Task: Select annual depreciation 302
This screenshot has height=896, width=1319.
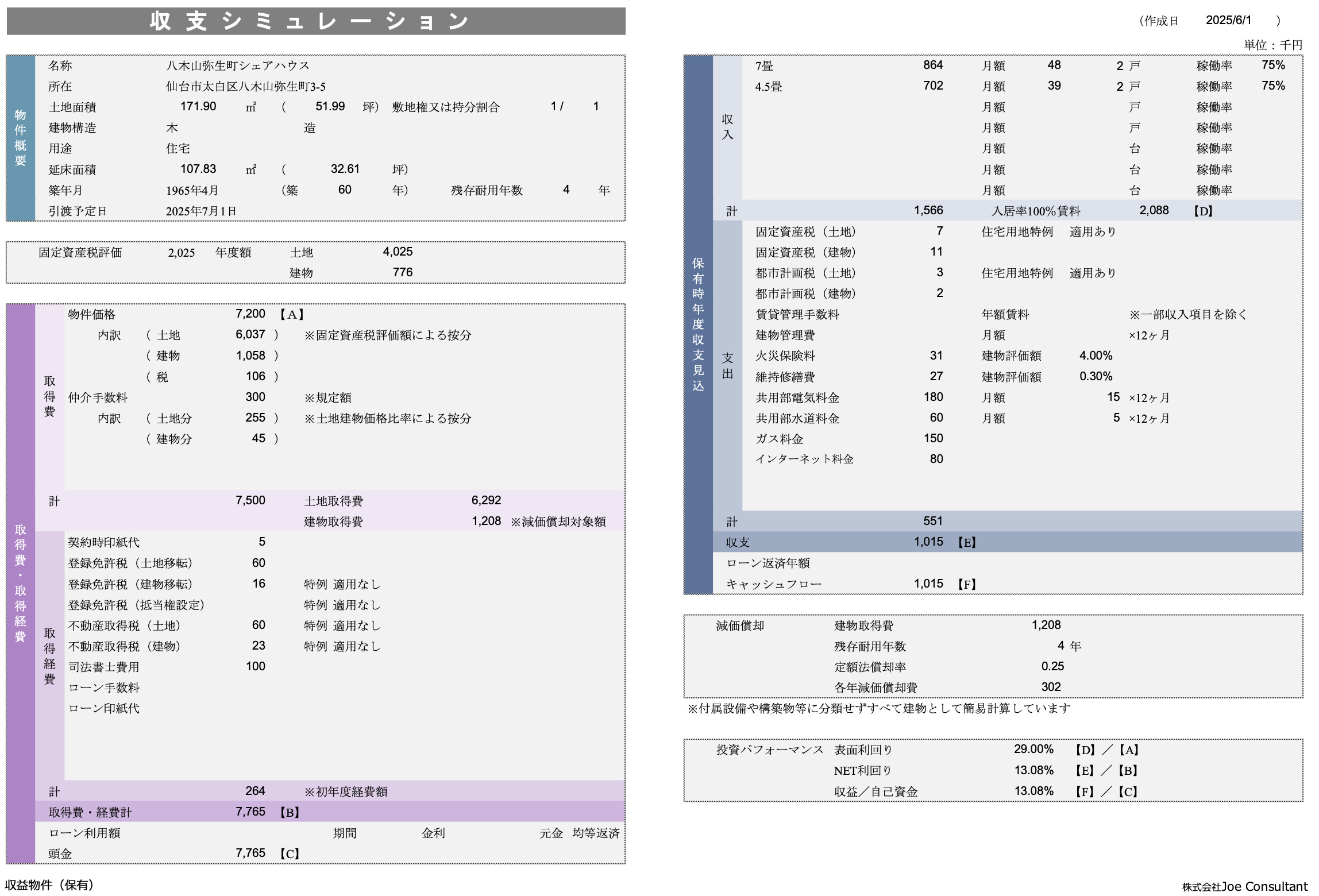Action: pyautogui.click(x=1051, y=687)
